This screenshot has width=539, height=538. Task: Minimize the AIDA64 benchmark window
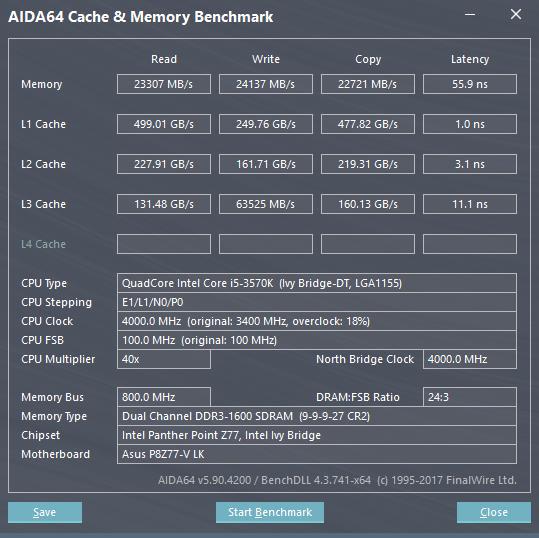coord(470,14)
